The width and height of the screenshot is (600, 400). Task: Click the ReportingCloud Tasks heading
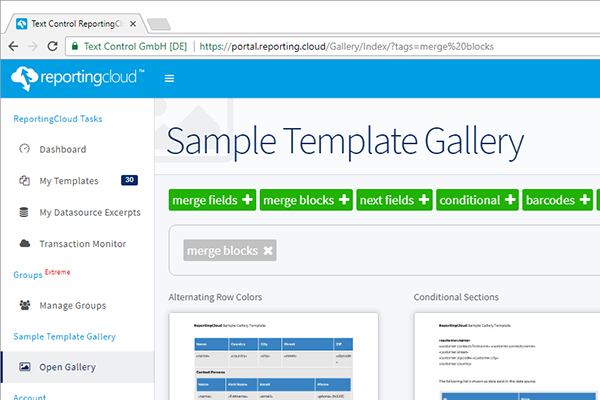pos(58,119)
